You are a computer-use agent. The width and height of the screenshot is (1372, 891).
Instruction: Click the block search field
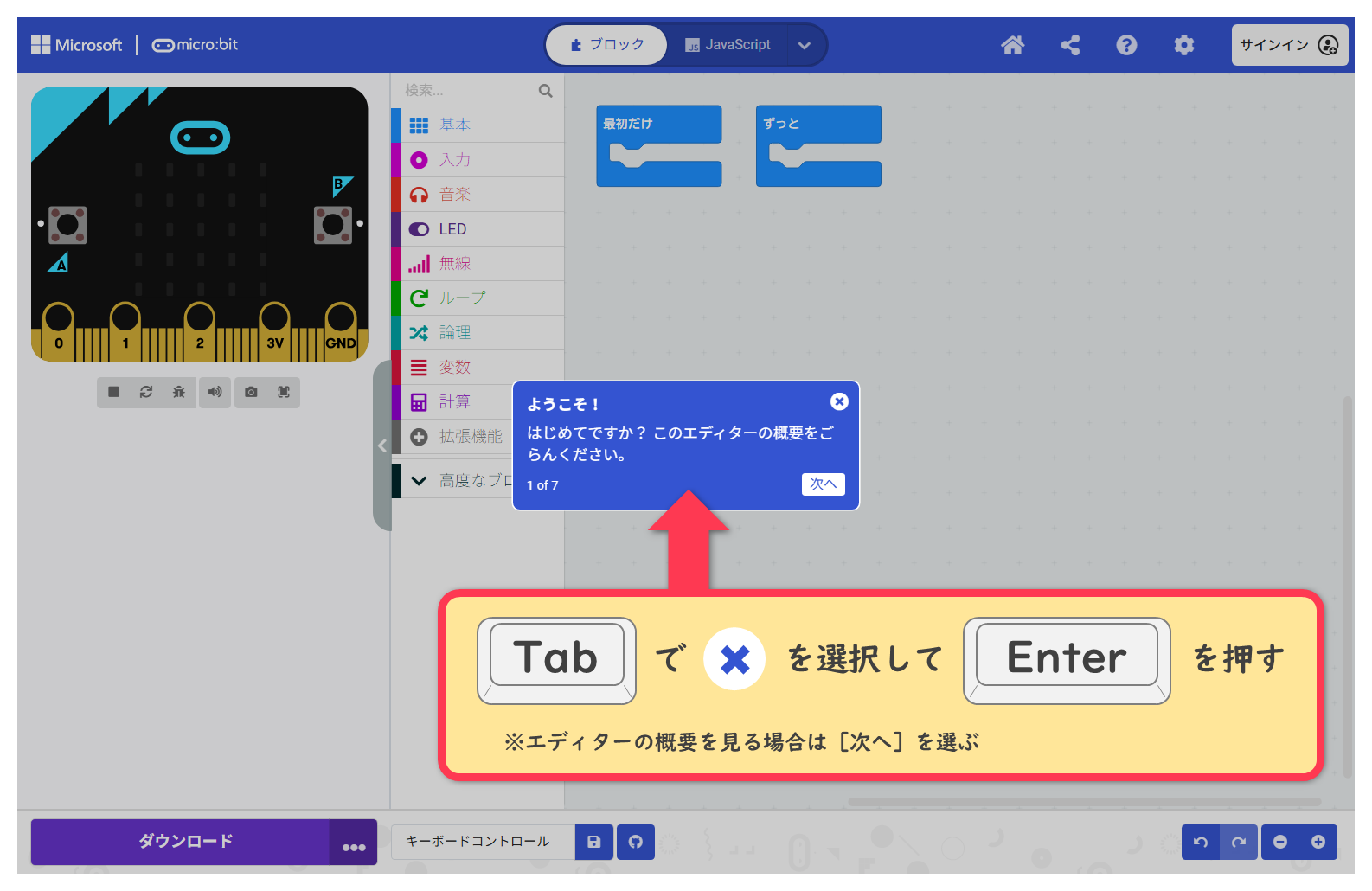[x=467, y=90]
